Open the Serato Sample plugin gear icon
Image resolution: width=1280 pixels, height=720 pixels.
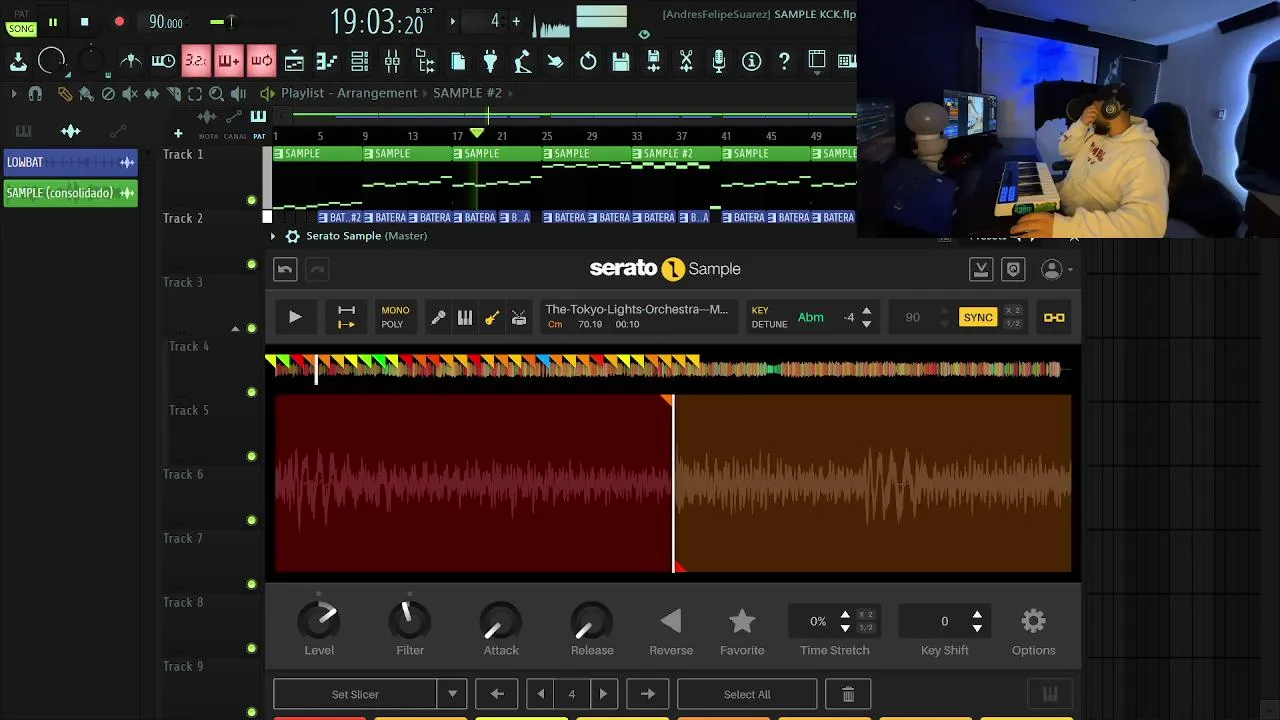292,236
